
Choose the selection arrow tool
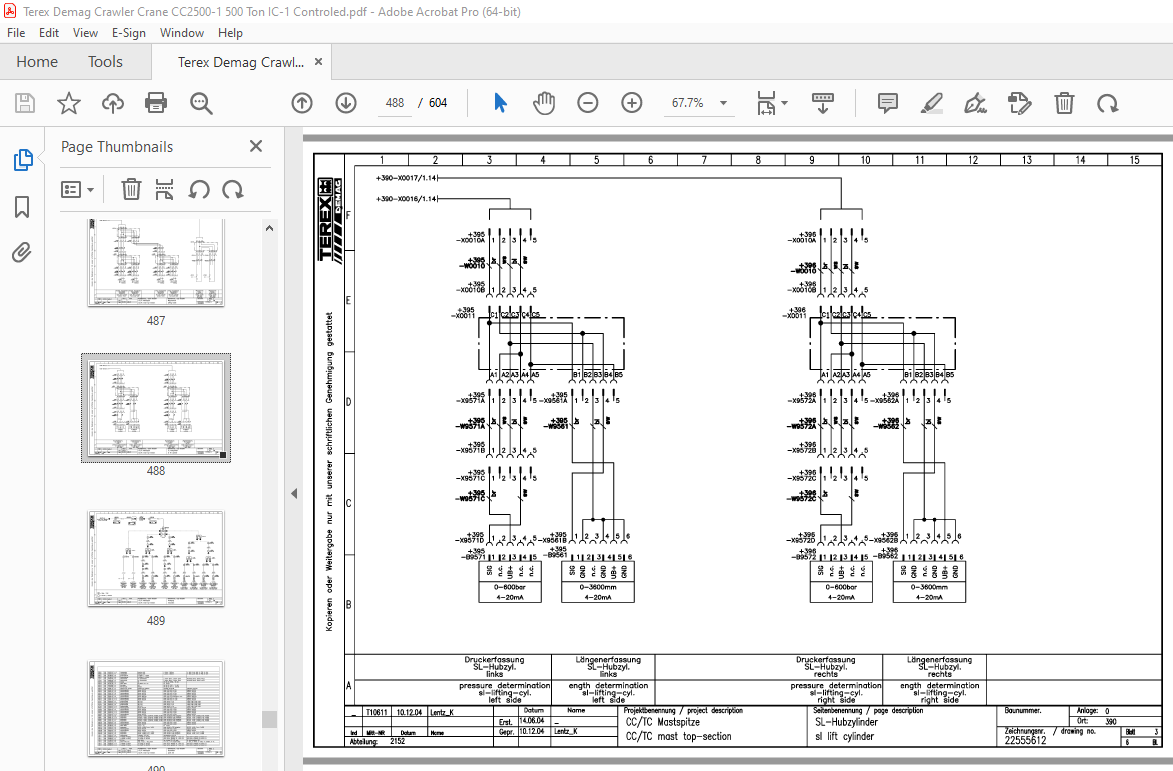pyautogui.click(x=500, y=102)
